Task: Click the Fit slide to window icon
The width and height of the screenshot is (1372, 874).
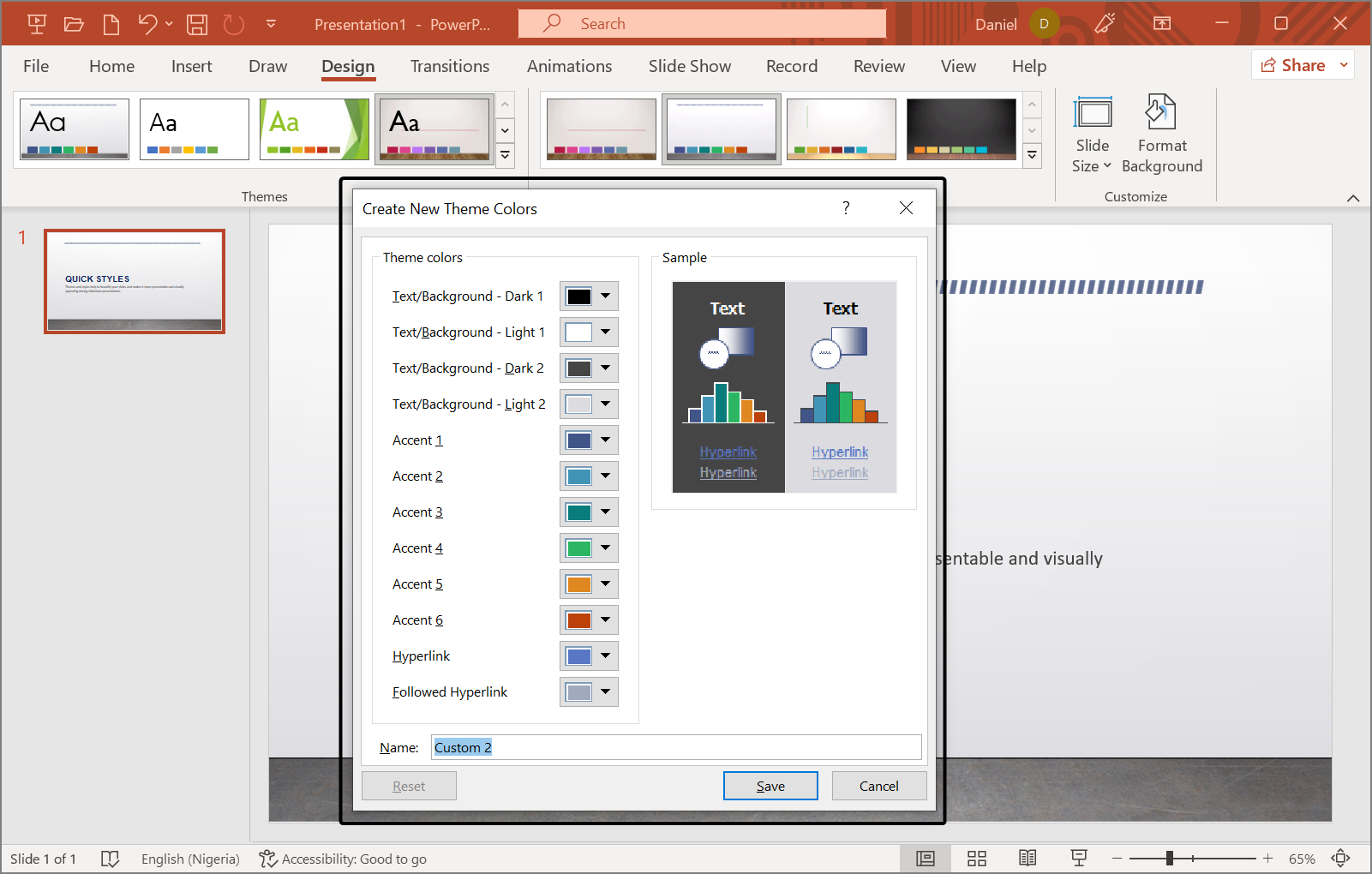Action: 1341,859
